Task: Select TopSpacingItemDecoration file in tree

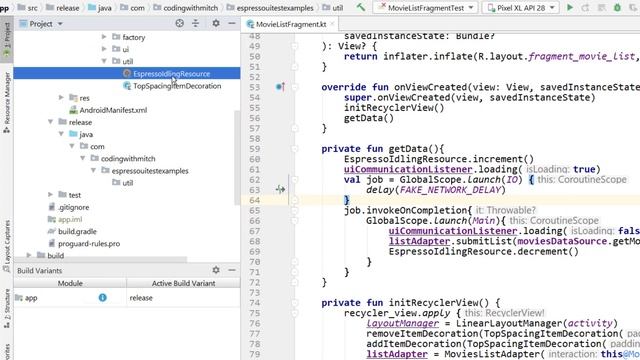Action: tap(177, 86)
